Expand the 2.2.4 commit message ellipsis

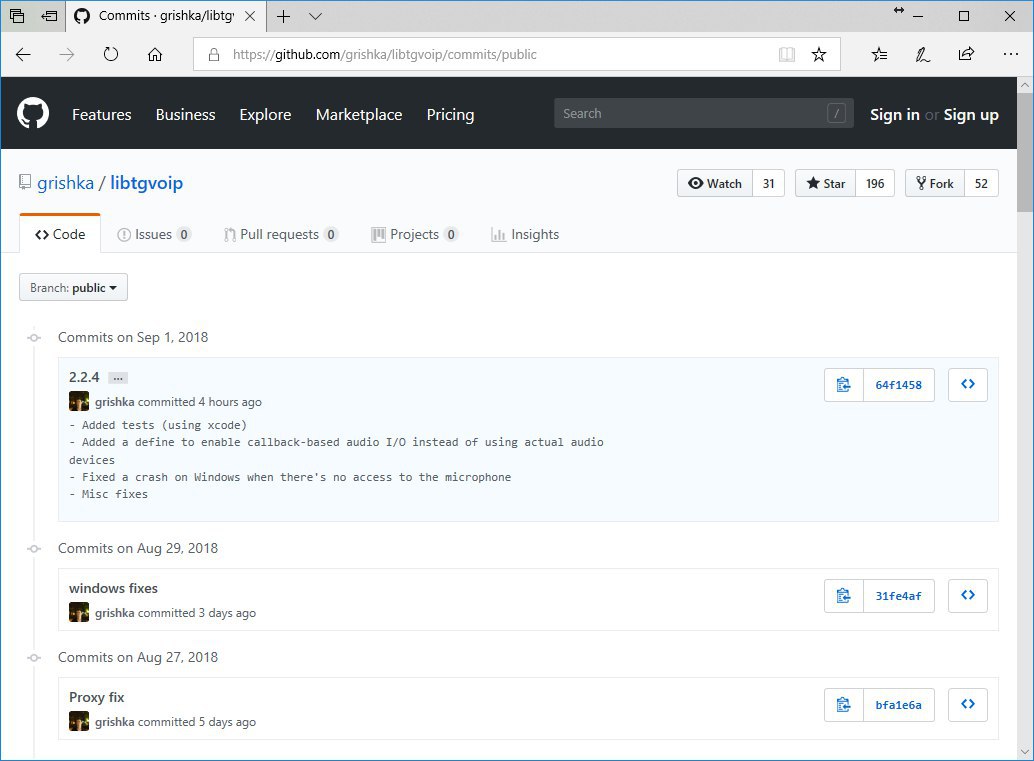coord(117,378)
